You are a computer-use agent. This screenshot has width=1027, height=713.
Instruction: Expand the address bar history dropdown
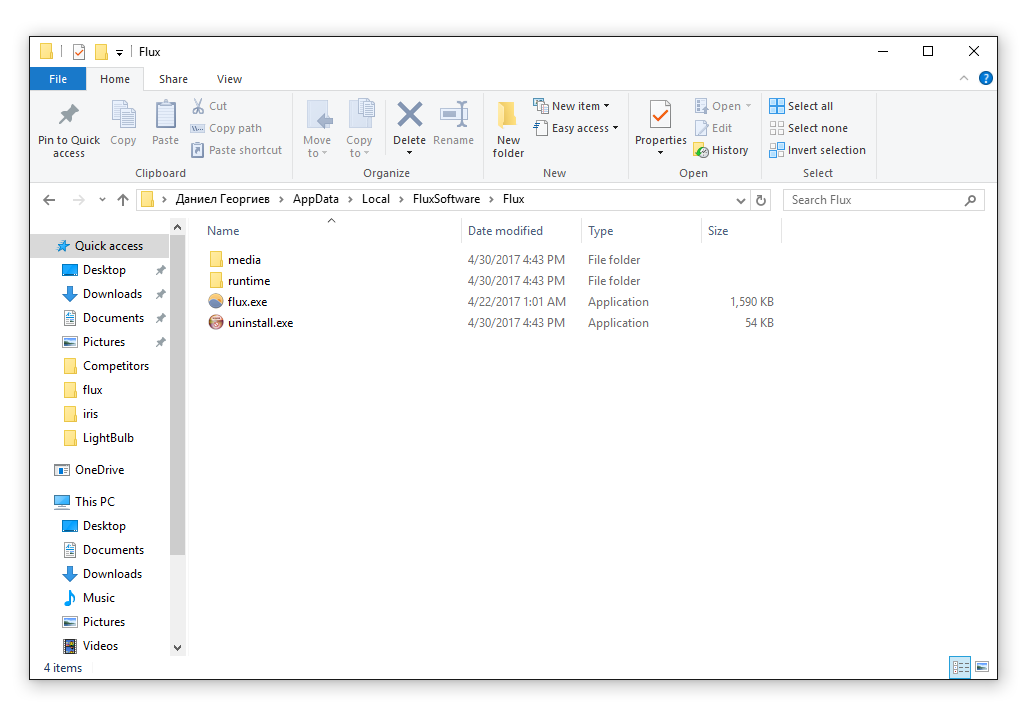[741, 200]
